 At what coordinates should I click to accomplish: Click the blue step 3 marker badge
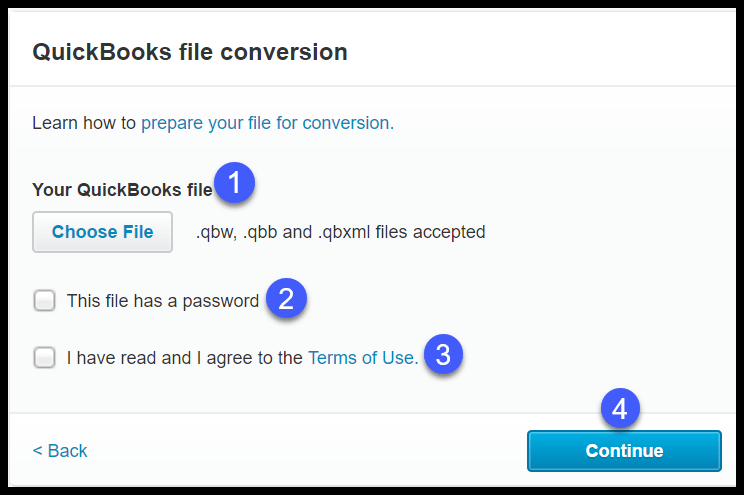[443, 354]
